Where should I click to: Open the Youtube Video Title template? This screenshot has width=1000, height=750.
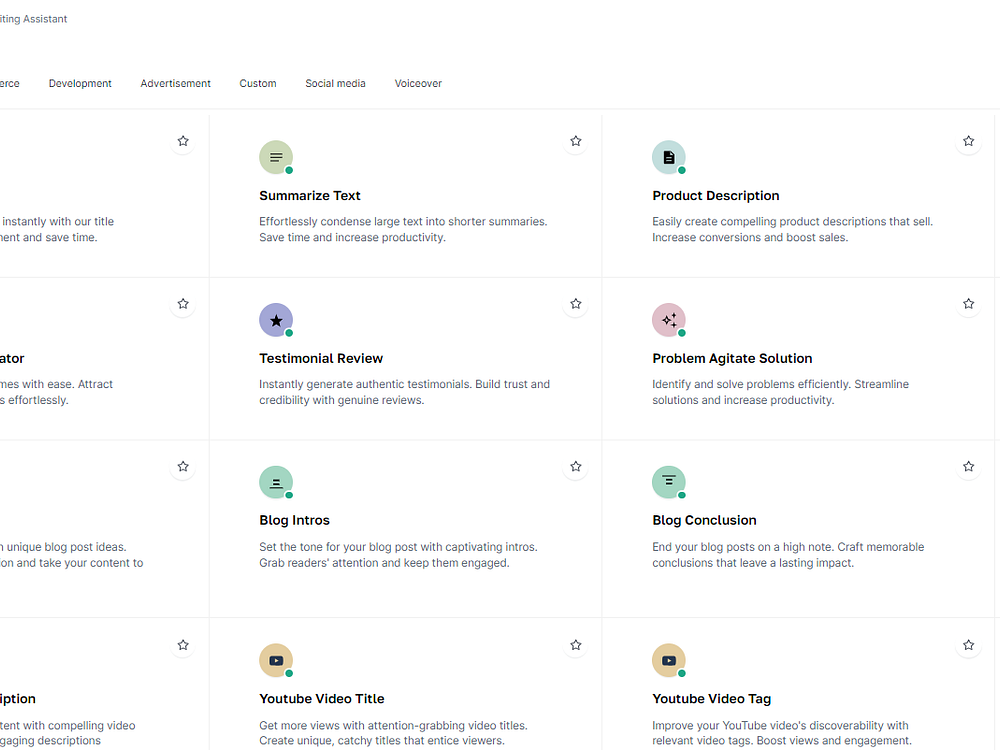click(321, 699)
